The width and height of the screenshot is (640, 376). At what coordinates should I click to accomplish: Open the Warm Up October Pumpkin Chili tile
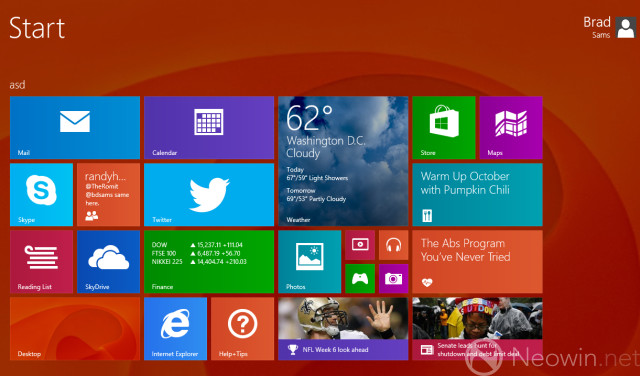pyautogui.click(x=477, y=195)
